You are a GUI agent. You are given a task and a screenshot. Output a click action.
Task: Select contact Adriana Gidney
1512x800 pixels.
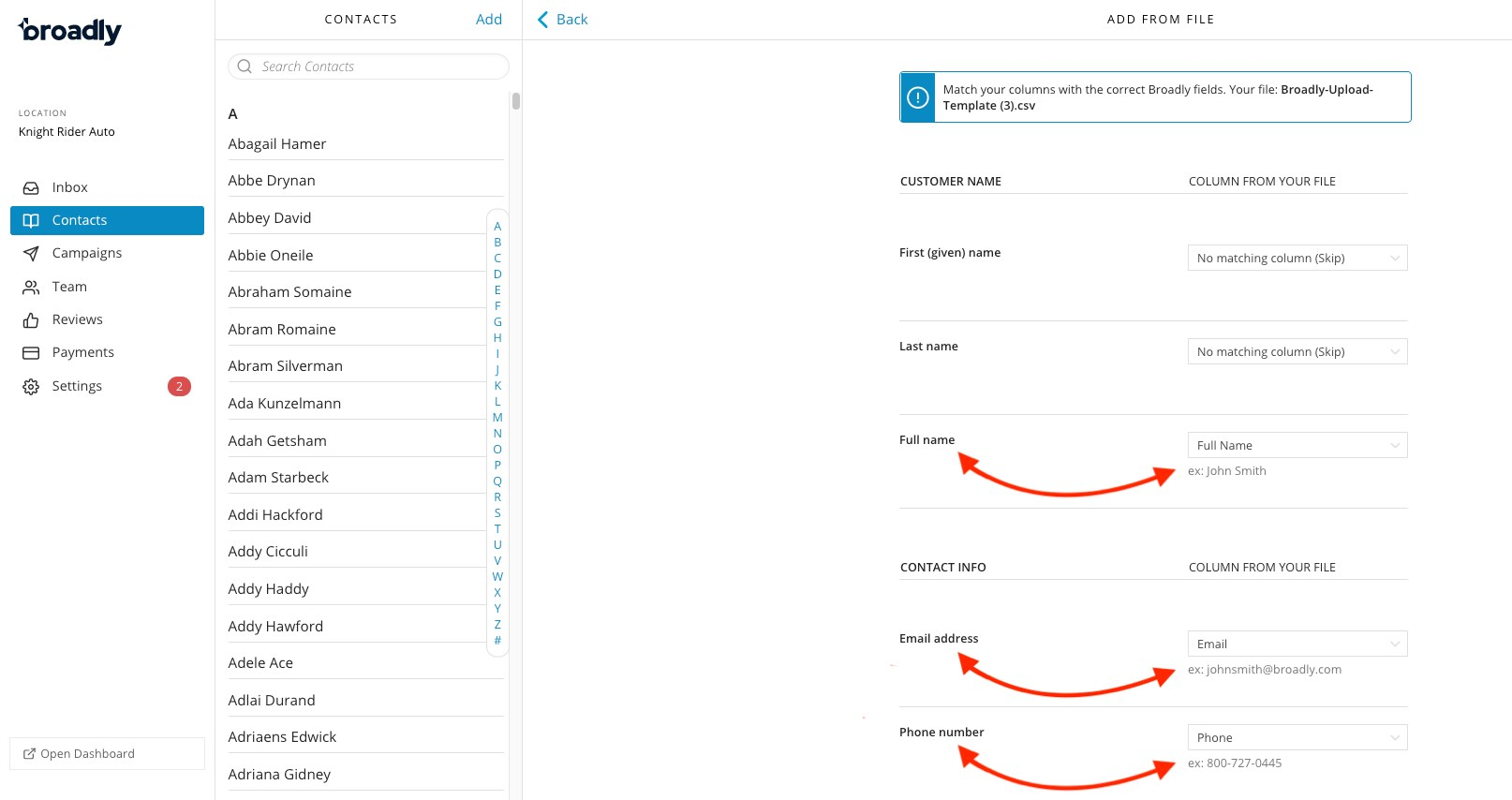[365, 774]
